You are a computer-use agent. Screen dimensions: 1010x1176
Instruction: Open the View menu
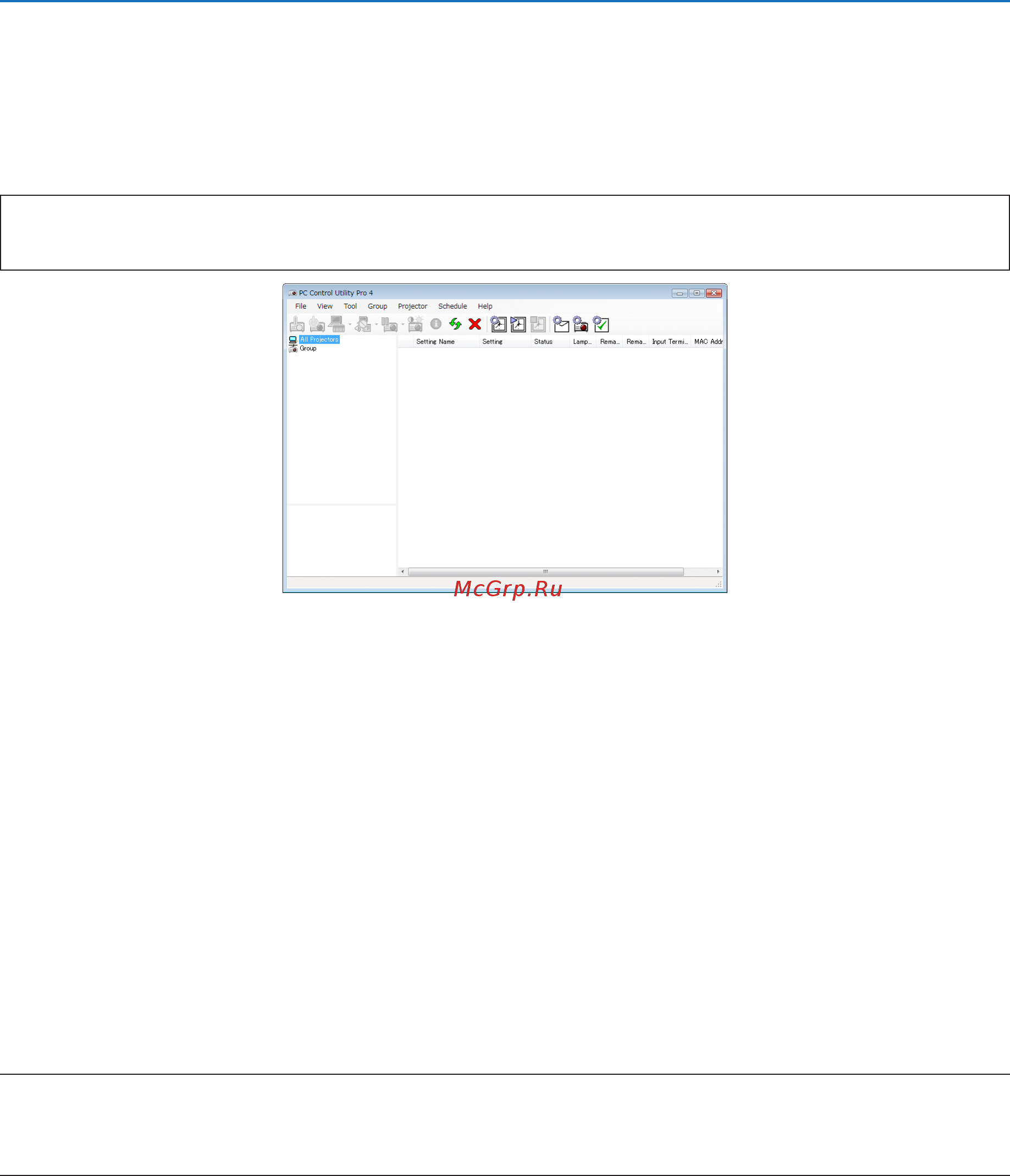point(325,306)
